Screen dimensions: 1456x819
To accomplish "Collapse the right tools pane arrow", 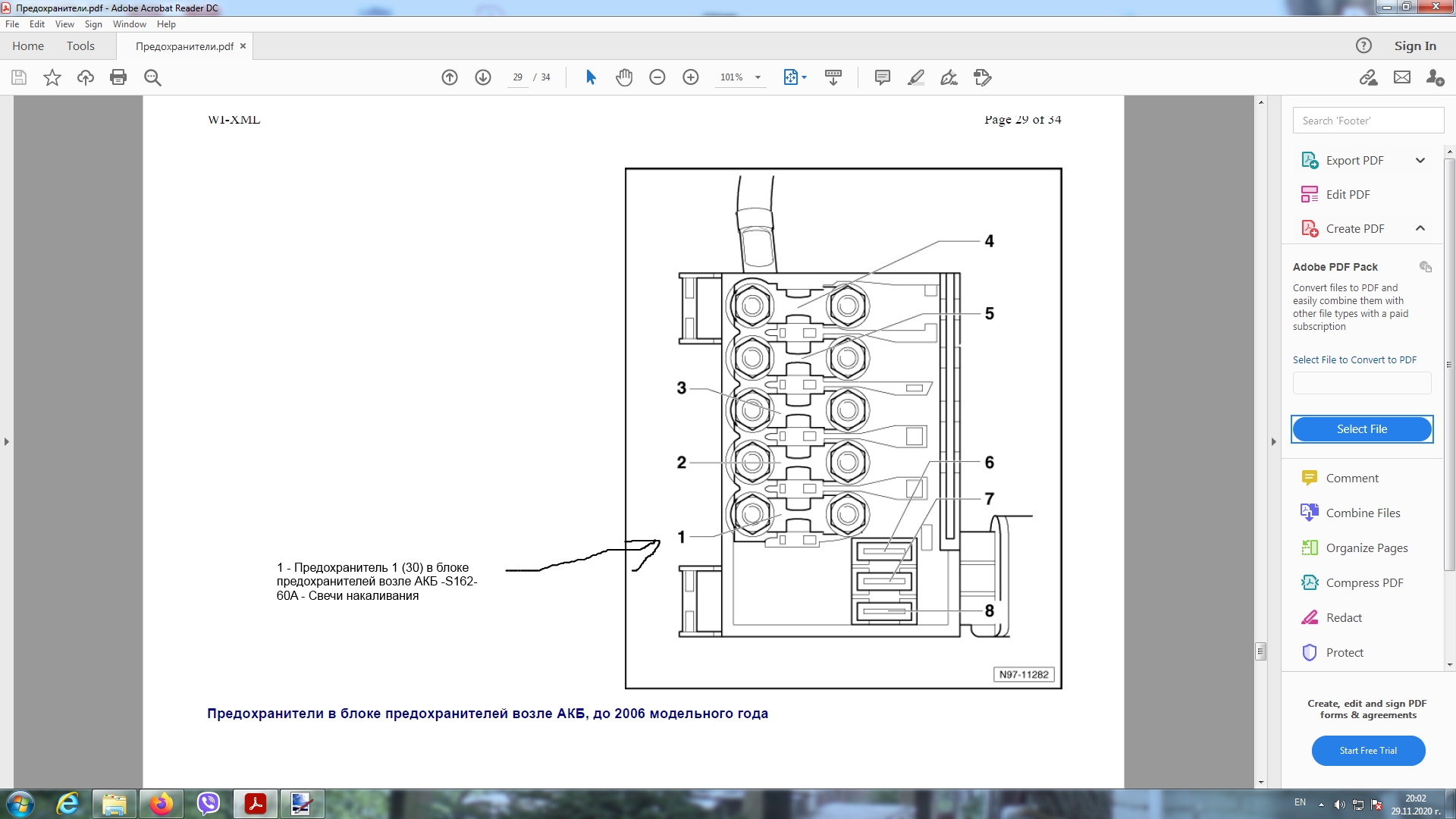I will 1273,441.
